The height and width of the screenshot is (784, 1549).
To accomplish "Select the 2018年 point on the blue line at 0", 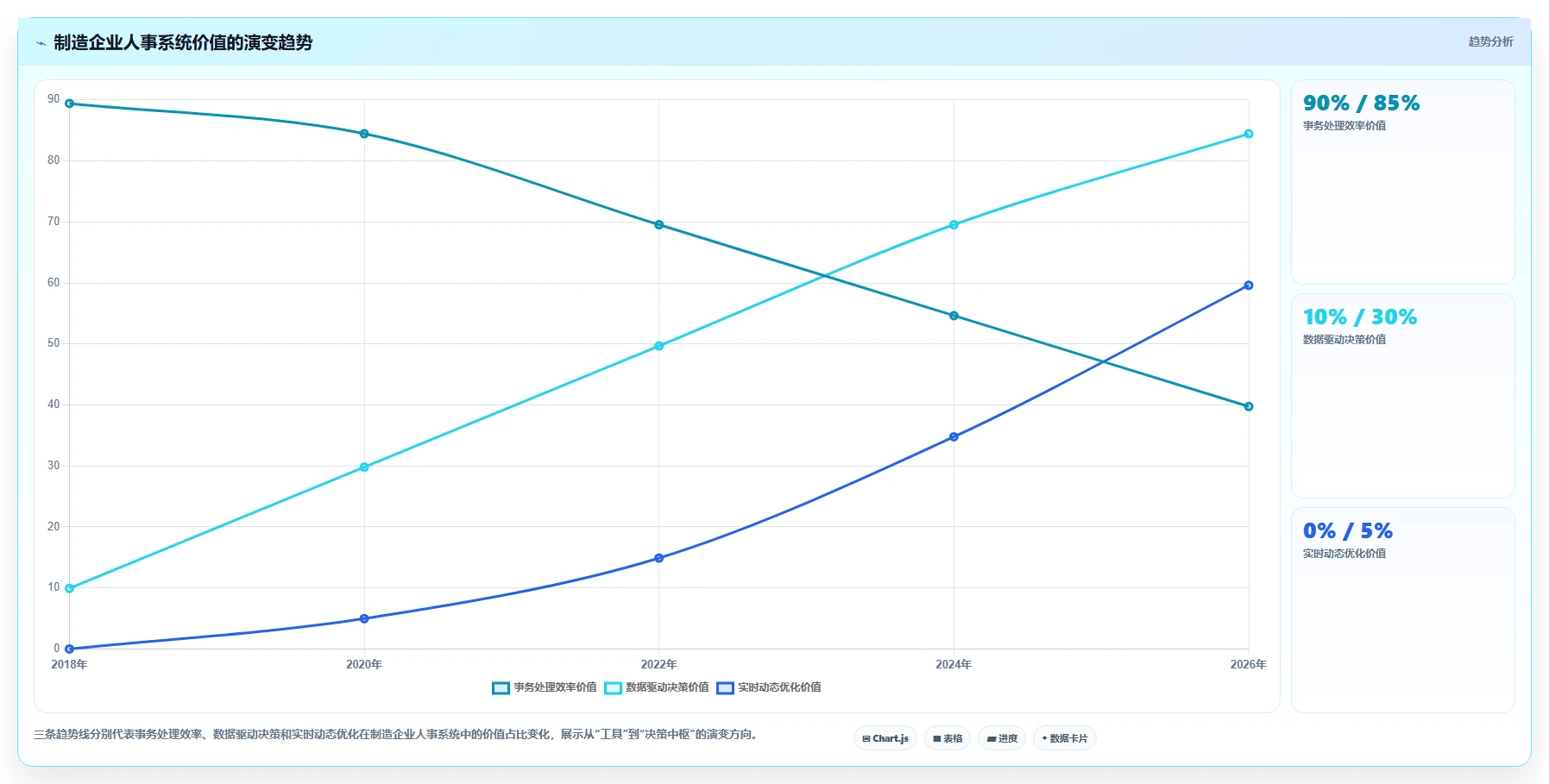I will click(x=70, y=649).
